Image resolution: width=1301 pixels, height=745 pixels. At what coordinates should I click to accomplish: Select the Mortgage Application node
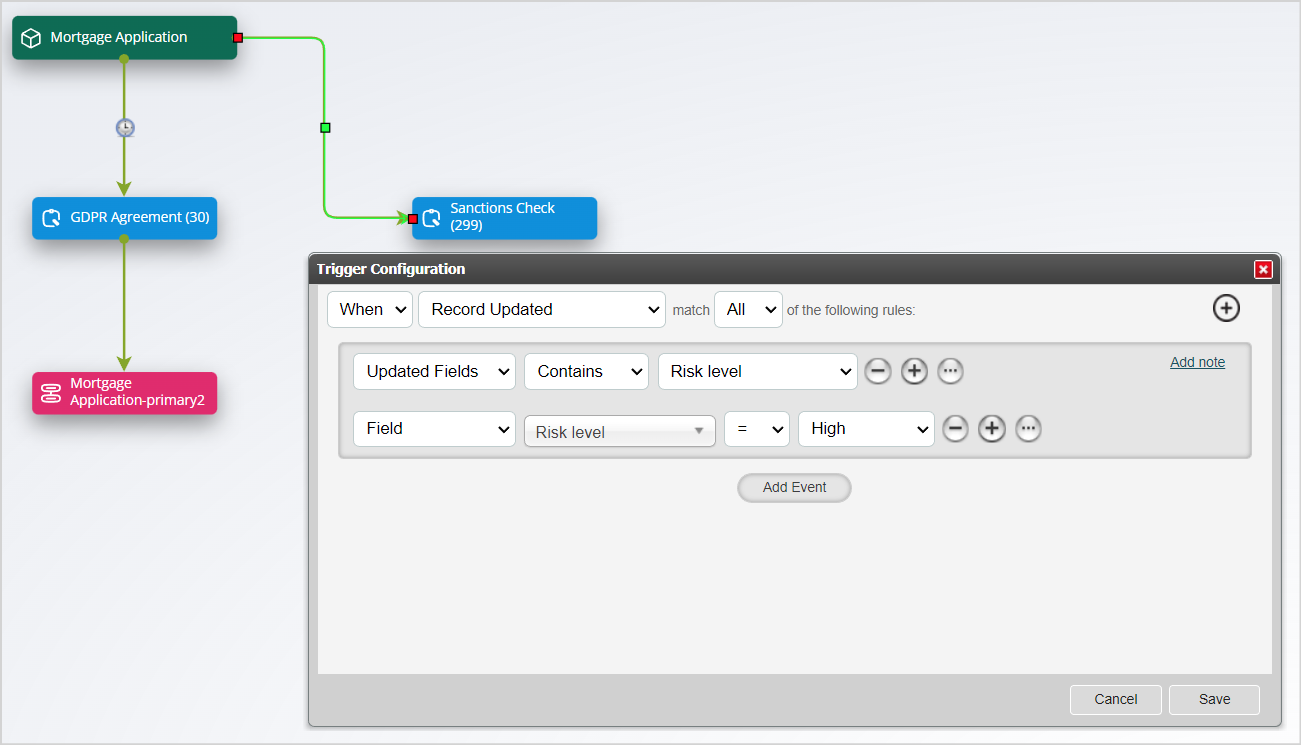tap(125, 38)
